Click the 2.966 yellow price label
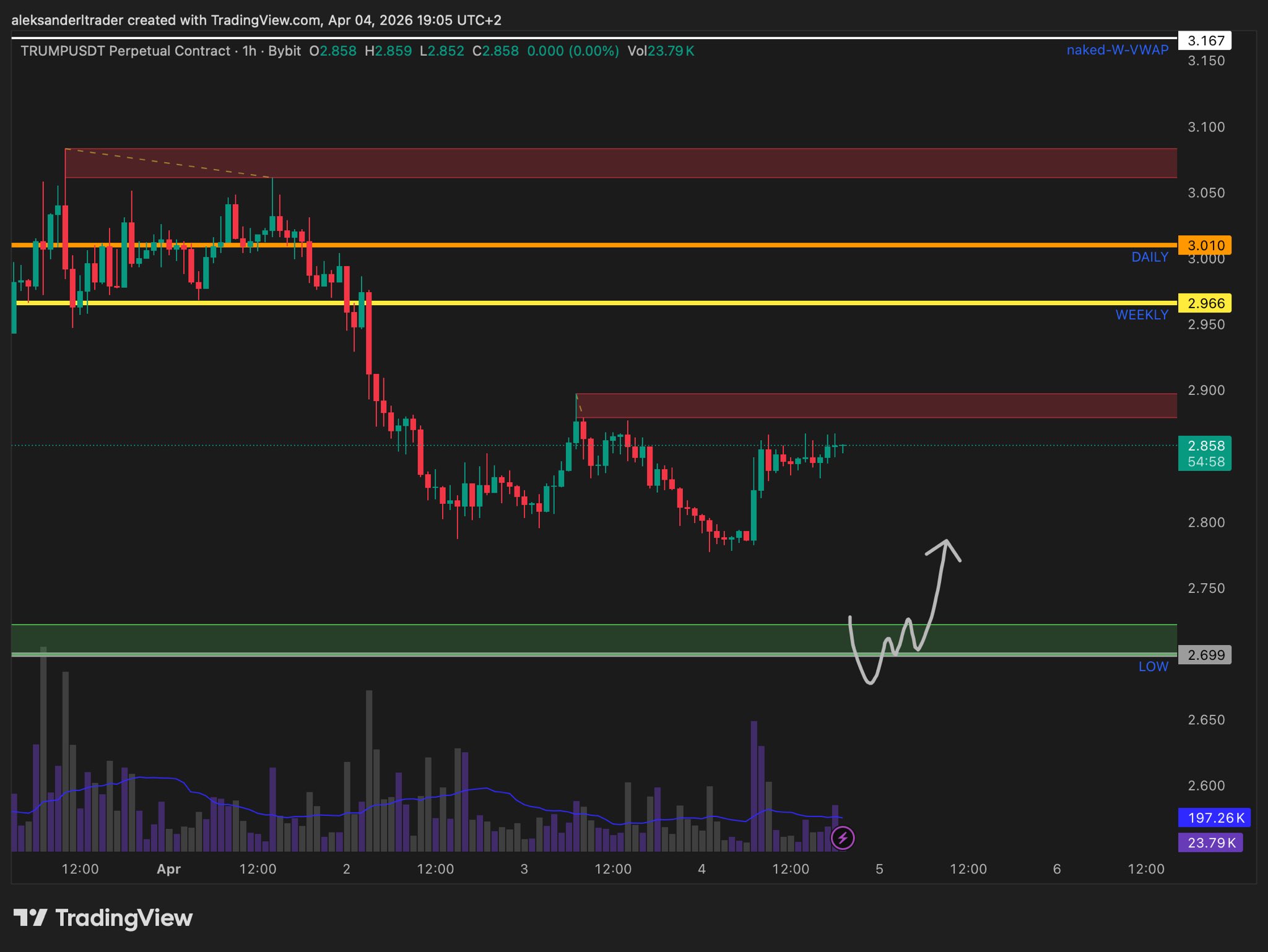Screen dimensions: 1268x952 point(1204,303)
